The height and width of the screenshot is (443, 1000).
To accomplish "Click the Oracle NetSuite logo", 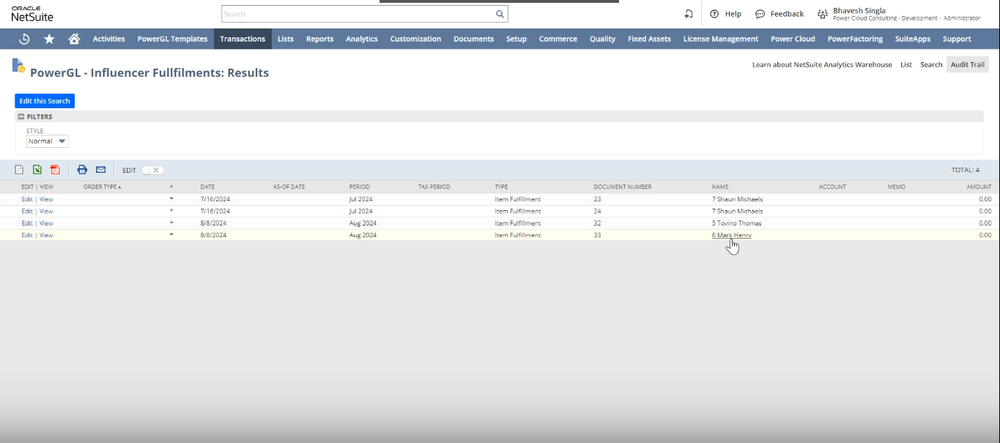I will (32, 13).
